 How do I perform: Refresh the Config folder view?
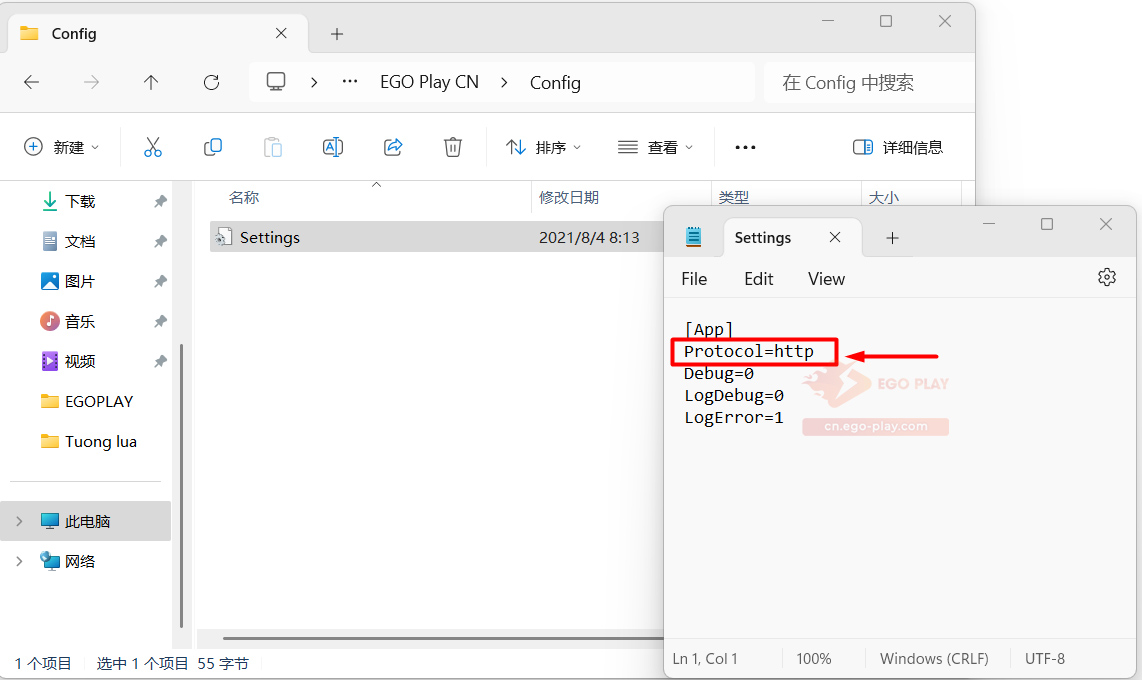[x=211, y=82]
